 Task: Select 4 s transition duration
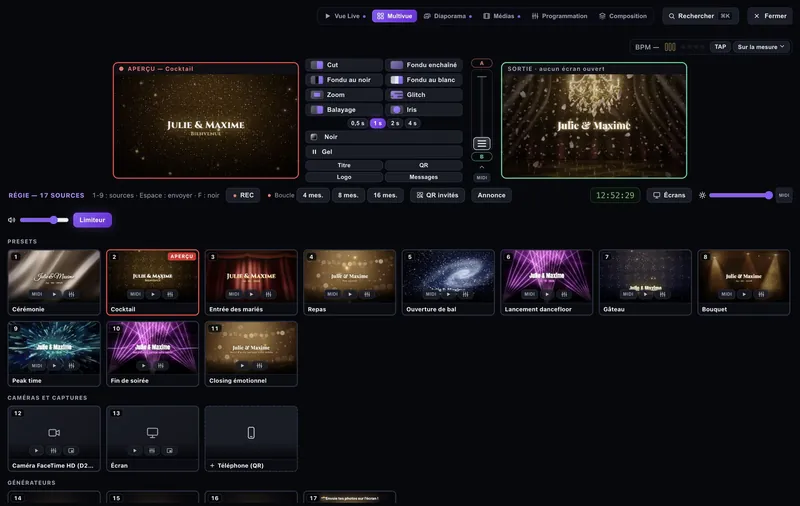point(412,123)
